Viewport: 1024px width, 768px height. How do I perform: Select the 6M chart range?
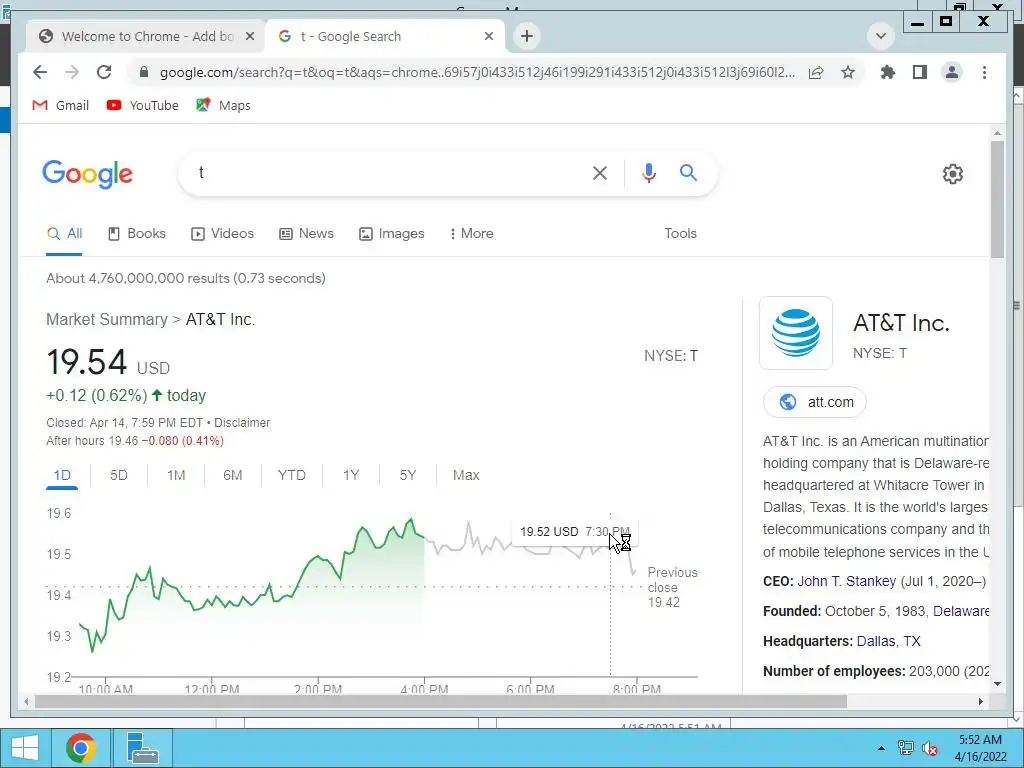point(232,475)
